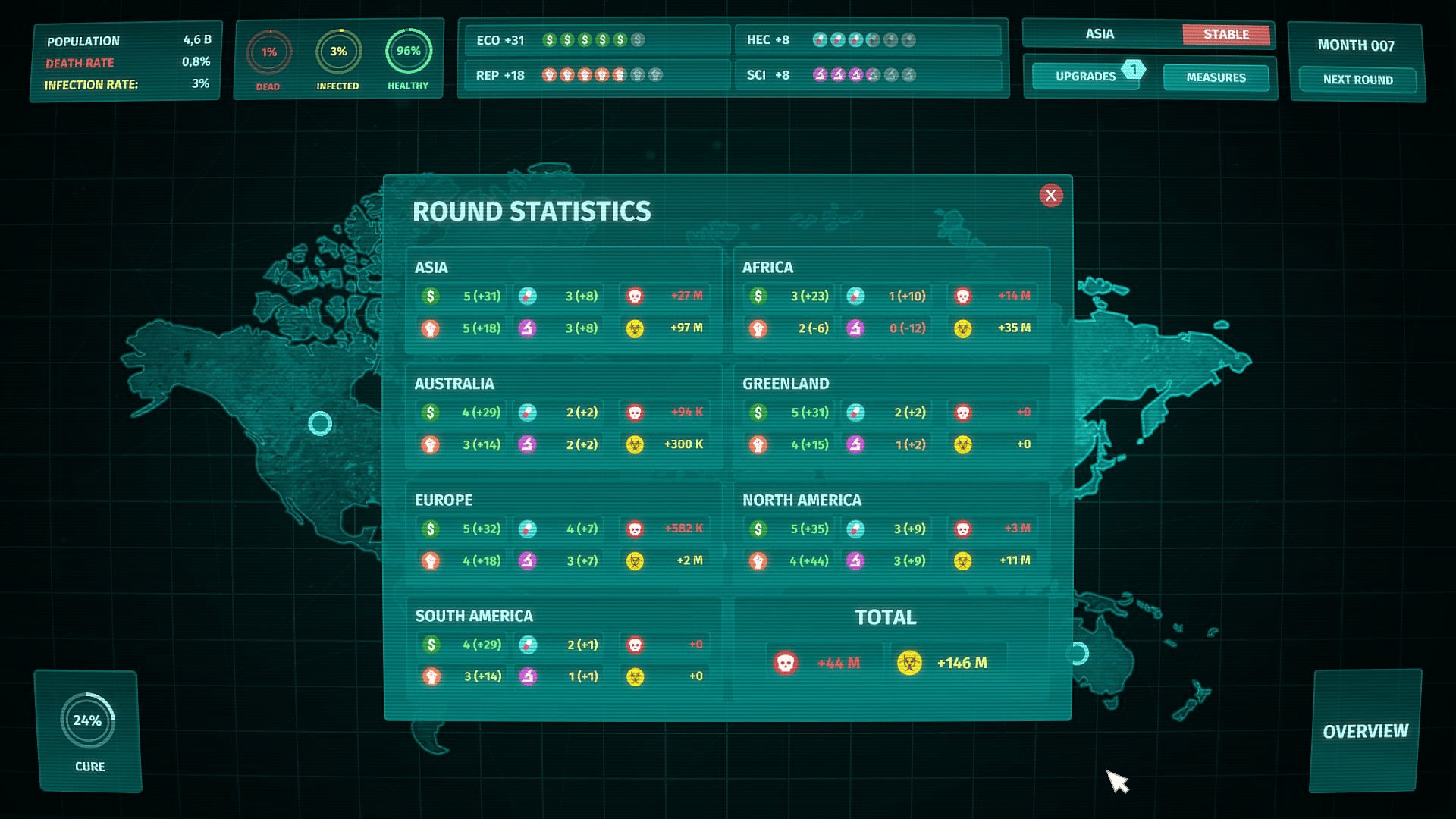The width and height of the screenshot is (1456, 819).
Task: Select the circular marker on North America
Action: click(x=320, y=423)
